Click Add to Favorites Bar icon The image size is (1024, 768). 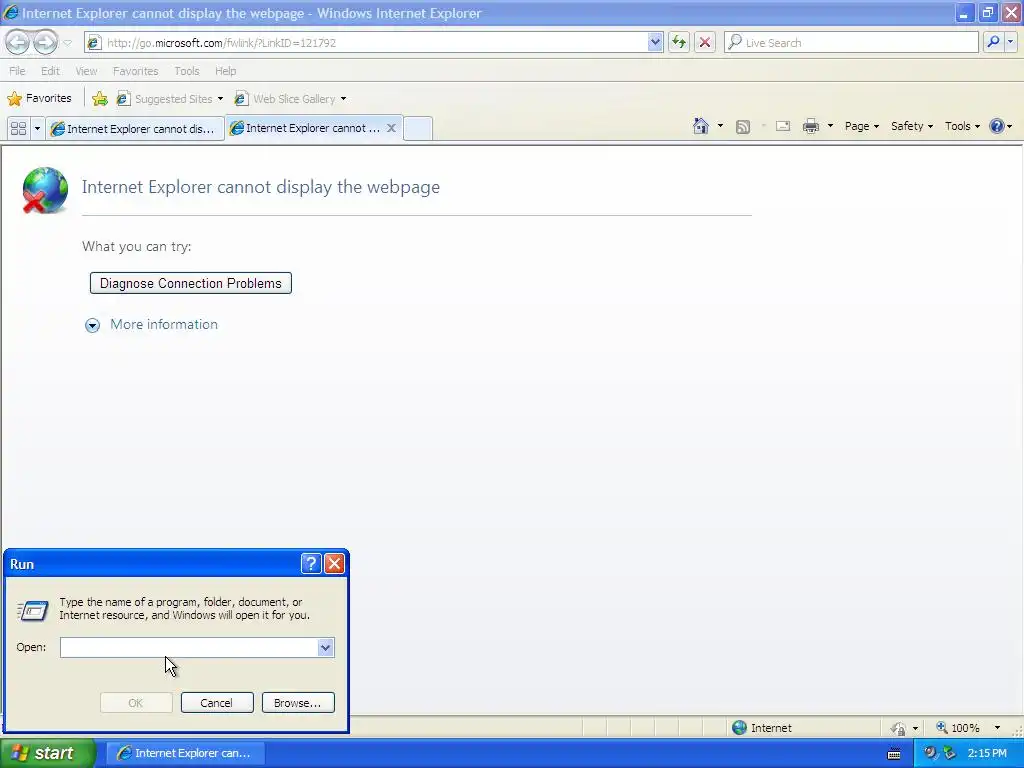point(100,99)
